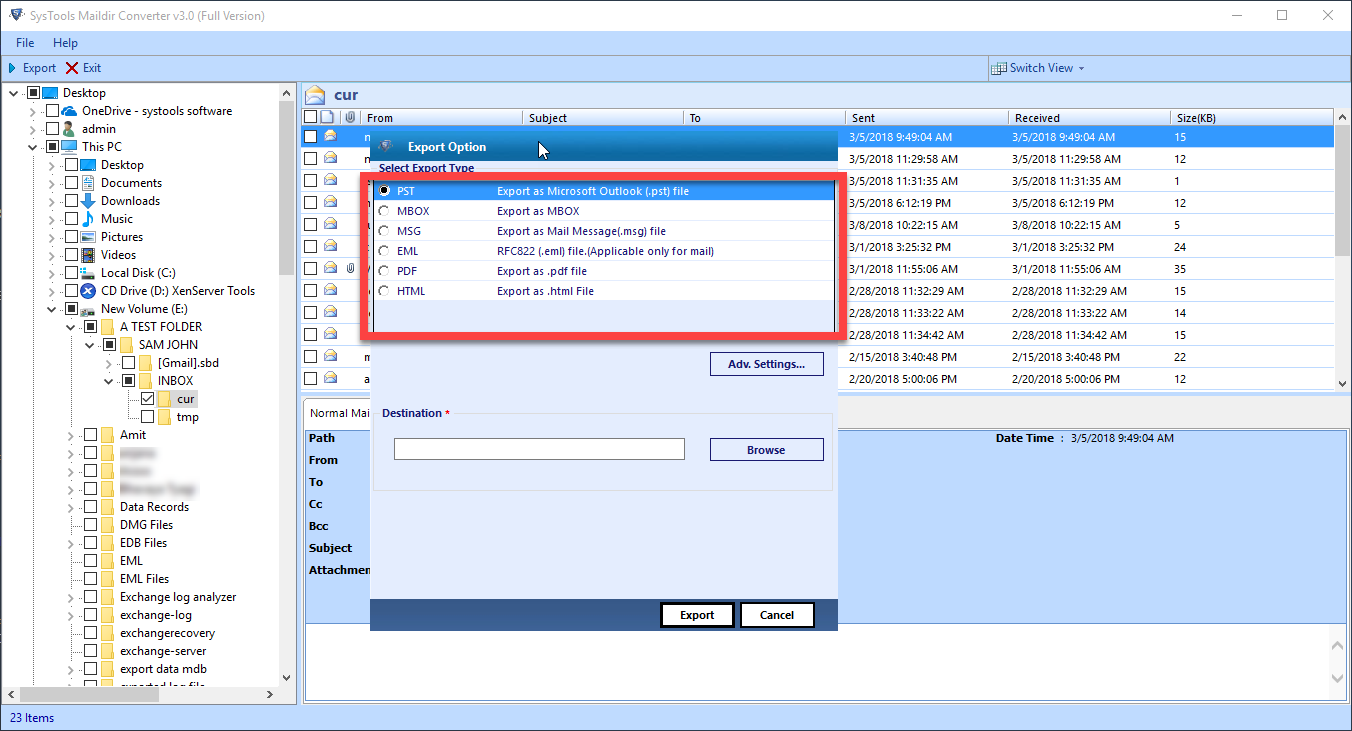Expand the Amit folder node

pyautogui.click(x=71, y=435)
